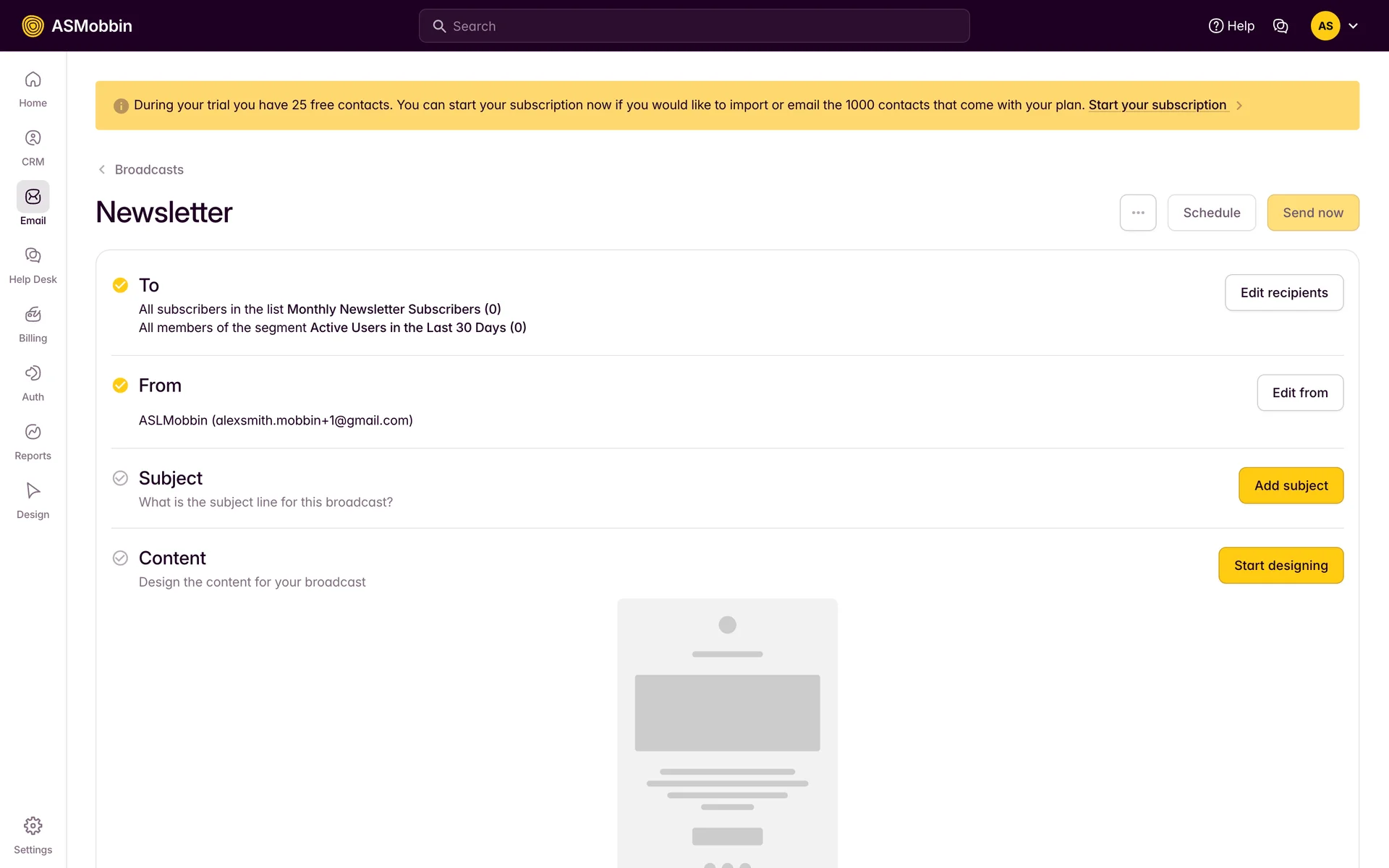The width and height of the screenshot is (1389, 868).
Task: Click Start your subscription link
Action: tap(1157, 105)
